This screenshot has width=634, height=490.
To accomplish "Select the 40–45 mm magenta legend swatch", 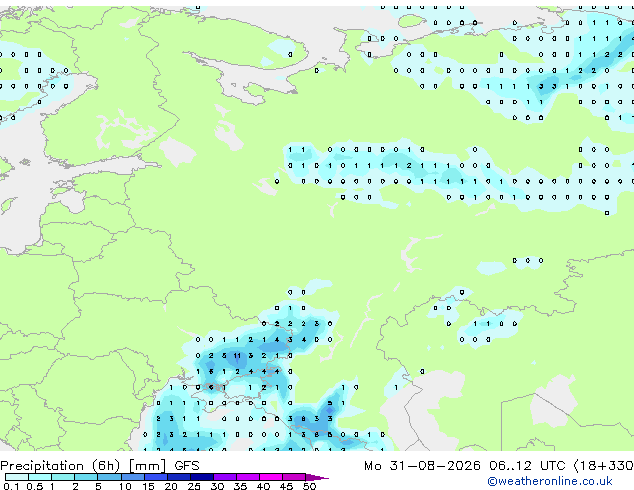I will 271,477.
